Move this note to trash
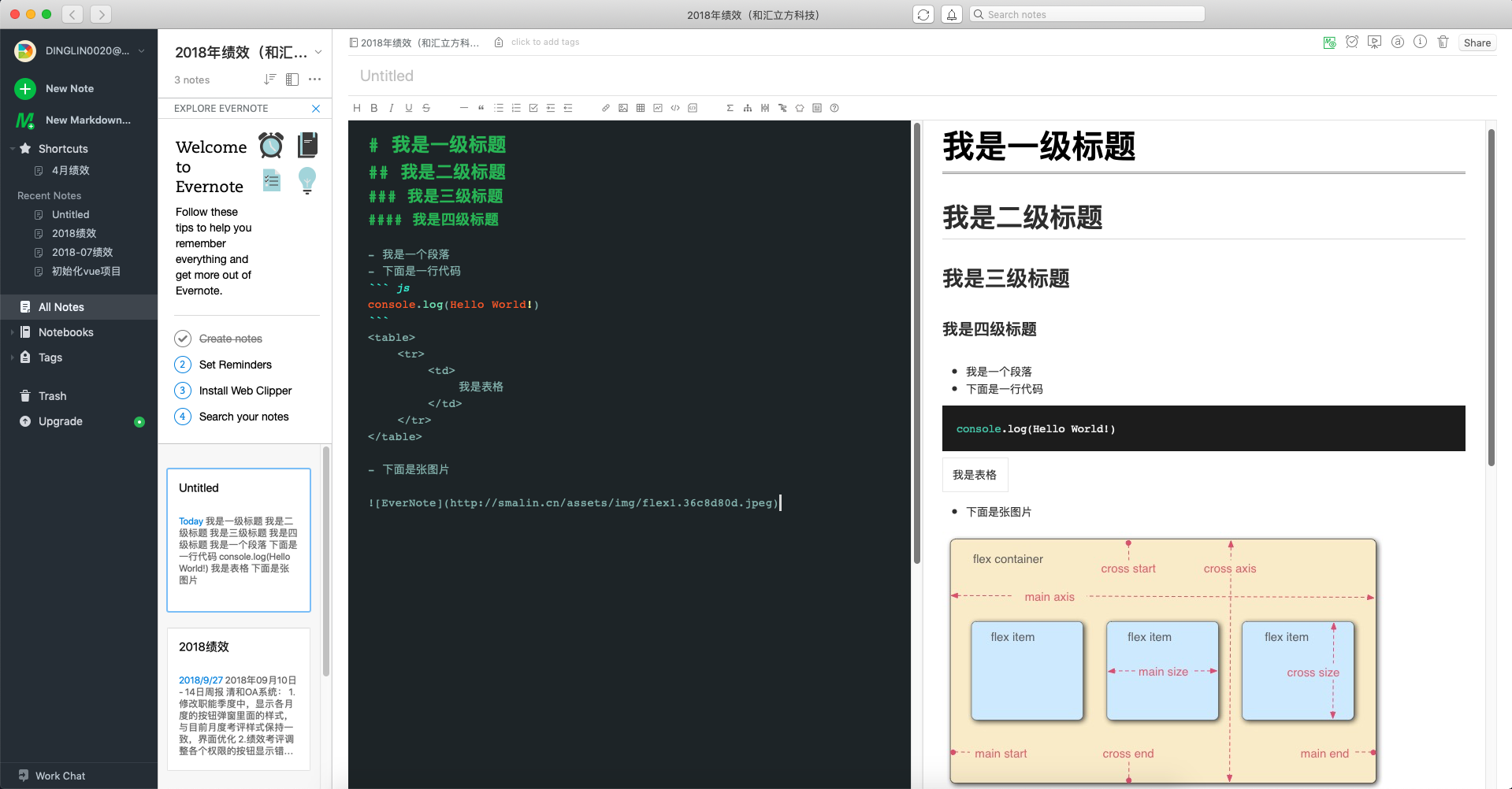The height and width of the screenshot is (789, 1512). pos(1443,42)
